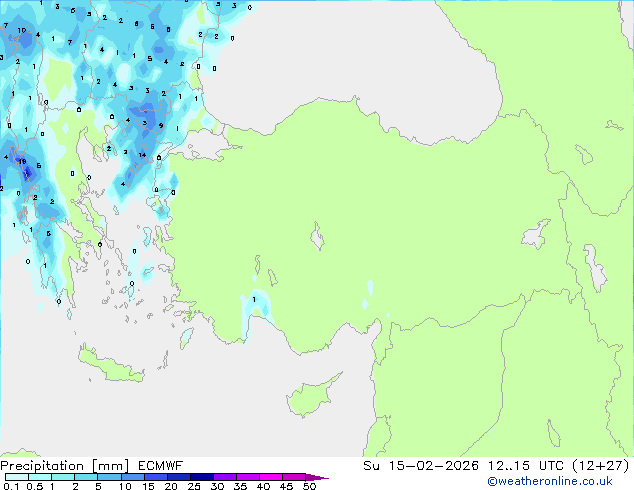This screenshot has width=634, height=490.
Task: Click the "(12+27)" forecast offset text
Action: pos(600,466)
